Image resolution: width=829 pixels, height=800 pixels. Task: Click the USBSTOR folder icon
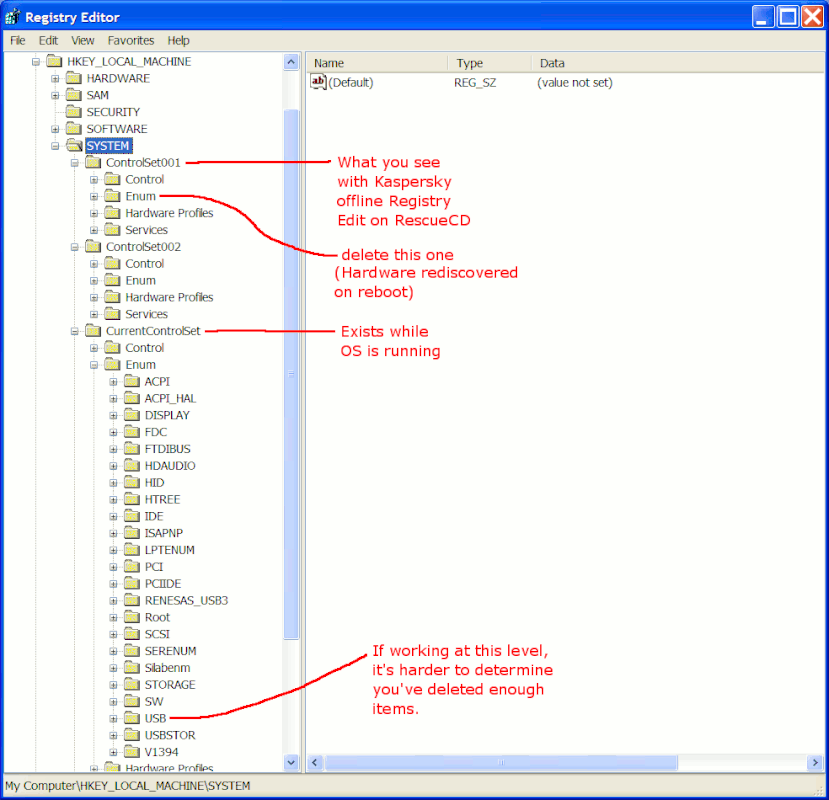(132, 735)
